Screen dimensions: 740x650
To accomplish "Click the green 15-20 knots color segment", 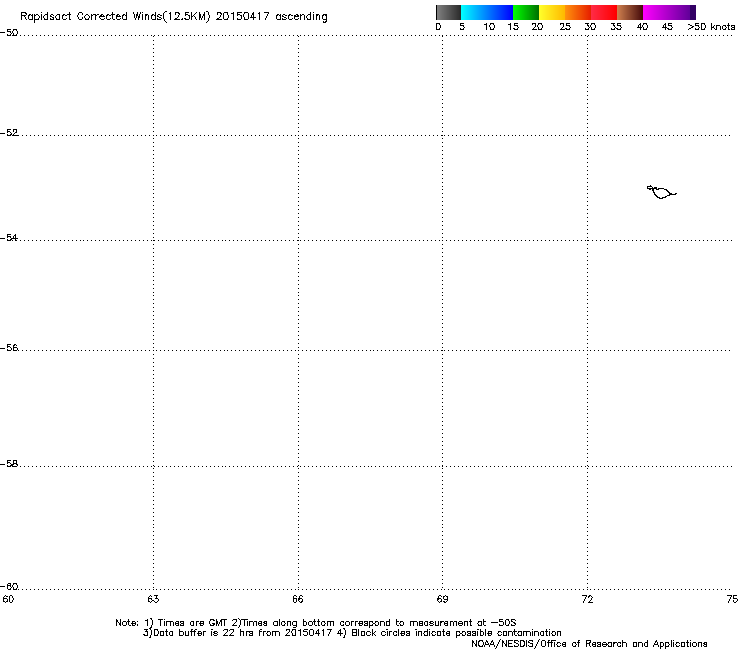I will [526, 12].
